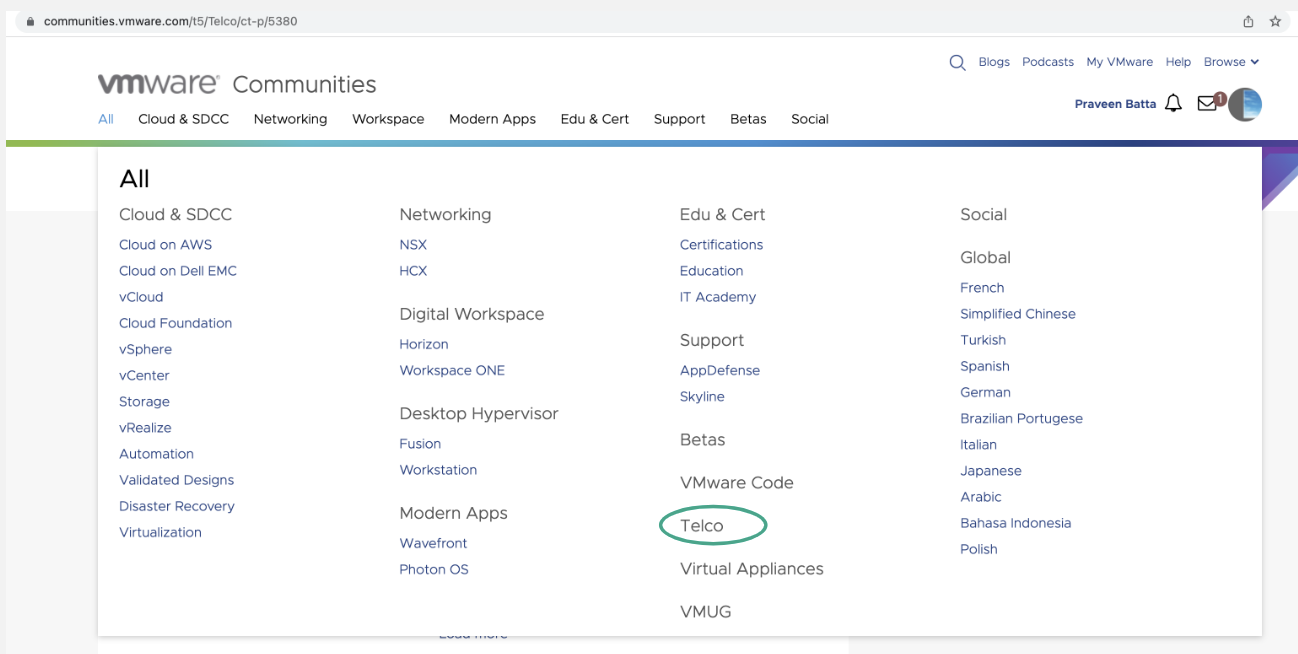Open Workspace ONE link

pos(452,370)
